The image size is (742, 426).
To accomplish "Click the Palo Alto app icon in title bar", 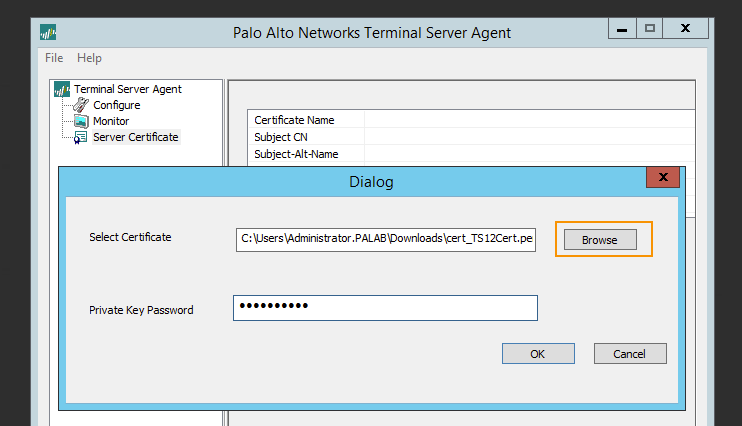I will pyautogui.click(x=48, y=32).
